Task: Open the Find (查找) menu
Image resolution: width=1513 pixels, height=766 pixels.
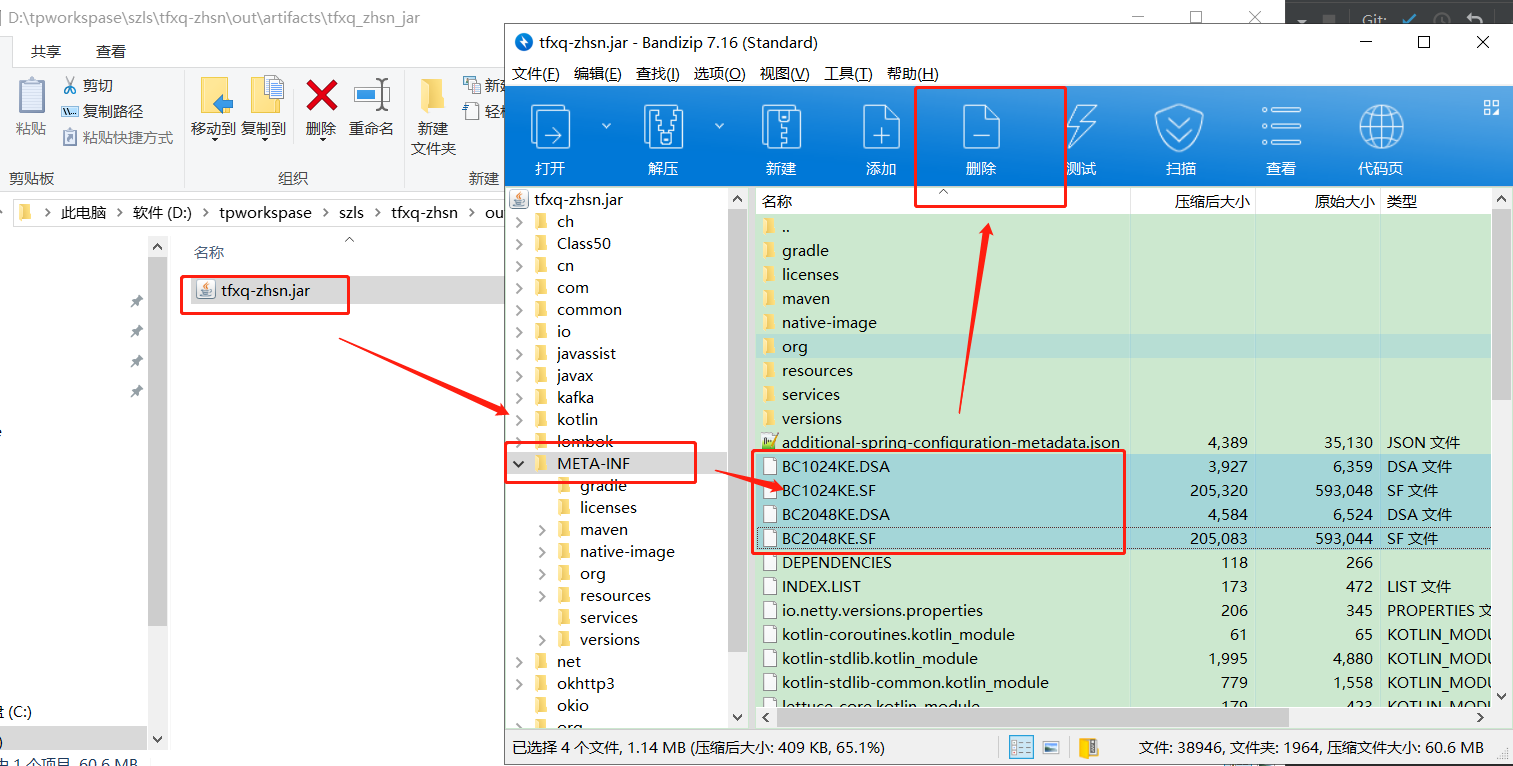Action: click(x=658, y=74)
